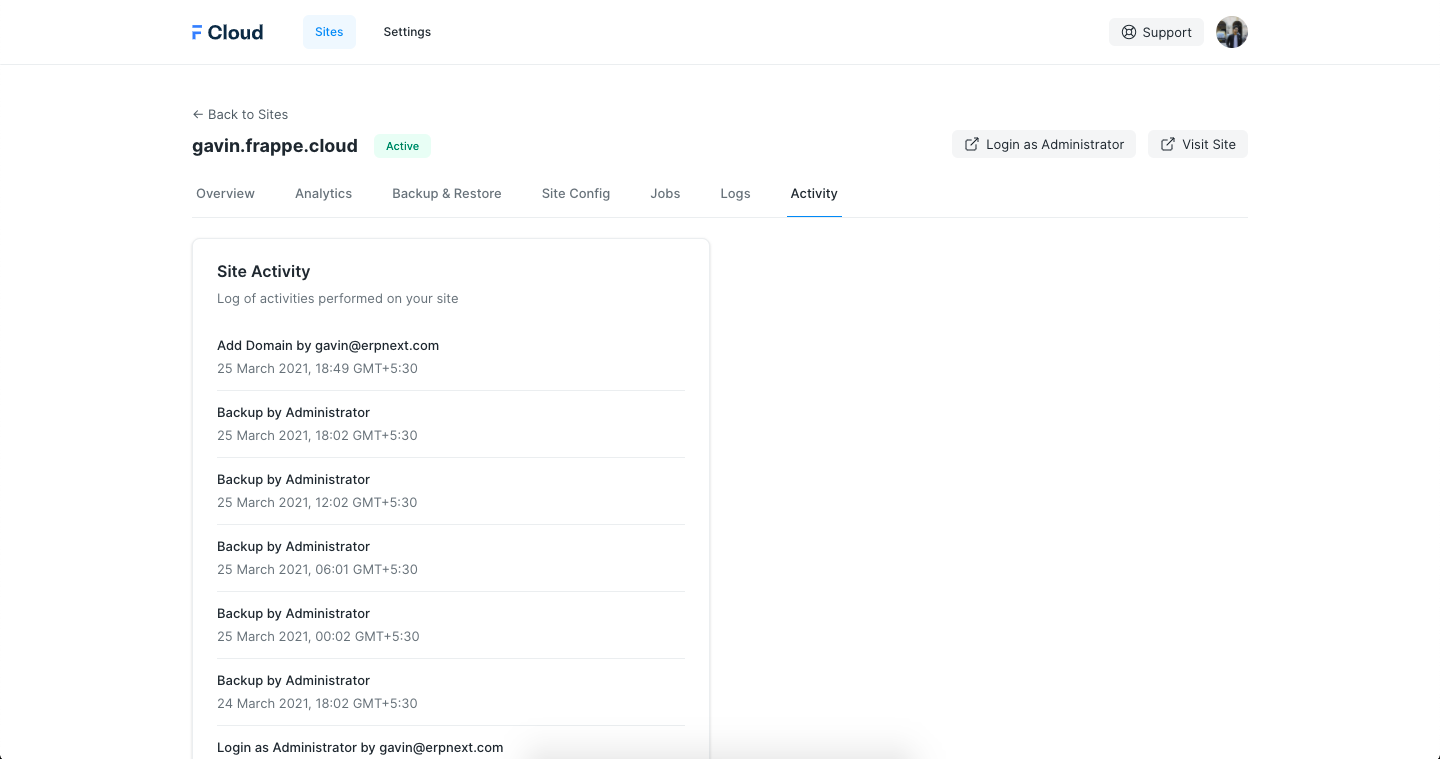Click the Active status badge
Screen dimensions: 1440x759
pyautogui.click(x=402, y=146)
